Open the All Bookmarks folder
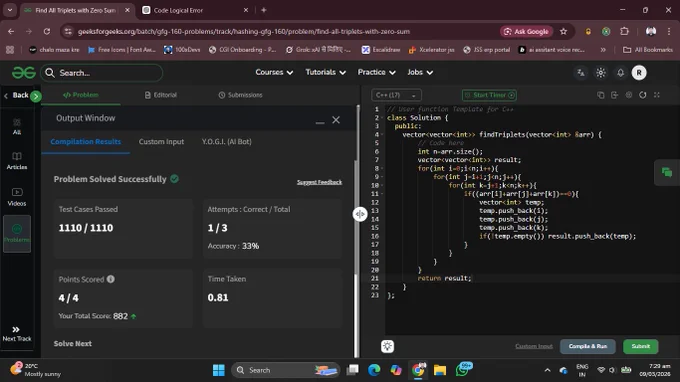 click(x=648, y=50)
